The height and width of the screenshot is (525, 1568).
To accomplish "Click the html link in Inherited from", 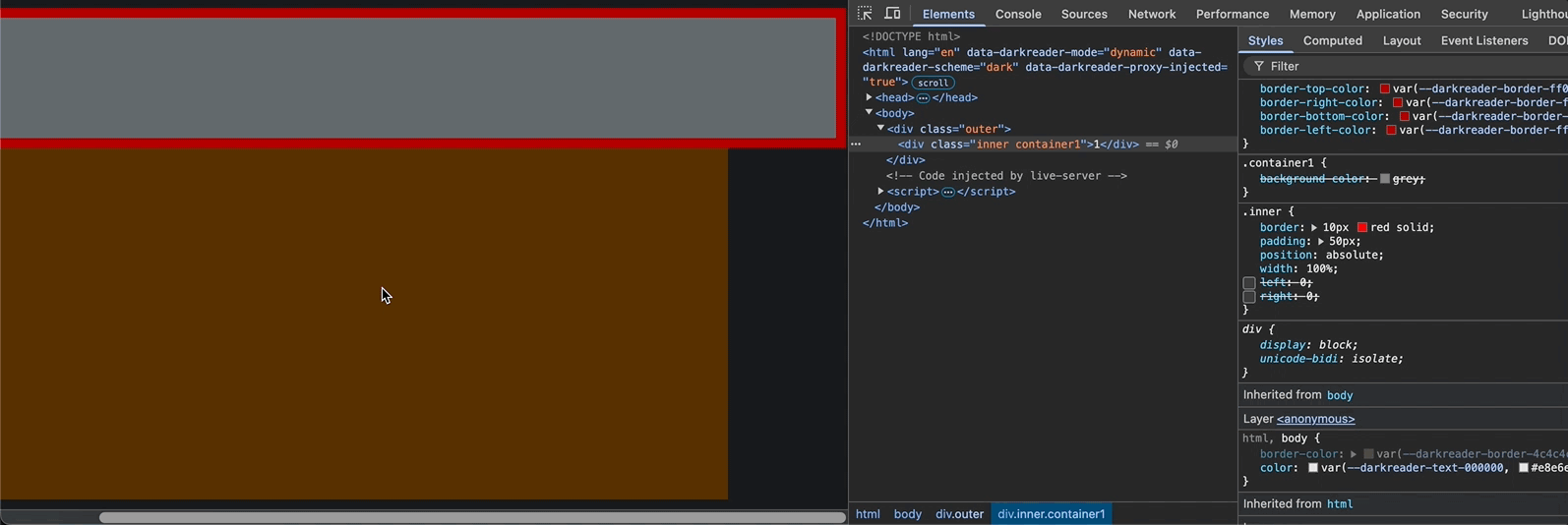I will (x=1340, y=504).
